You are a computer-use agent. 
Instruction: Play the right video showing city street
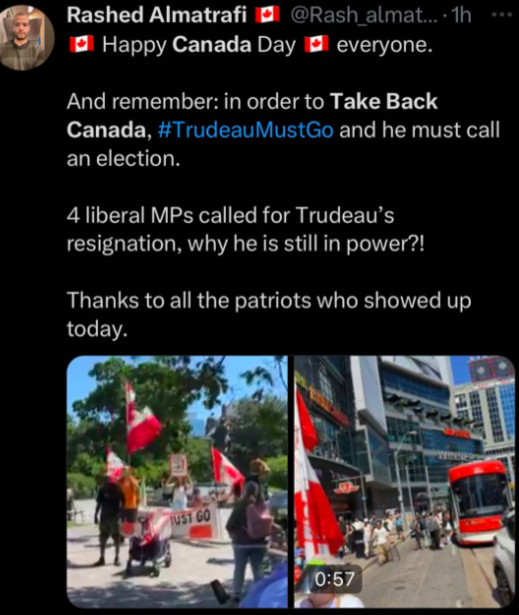[404, 482]
